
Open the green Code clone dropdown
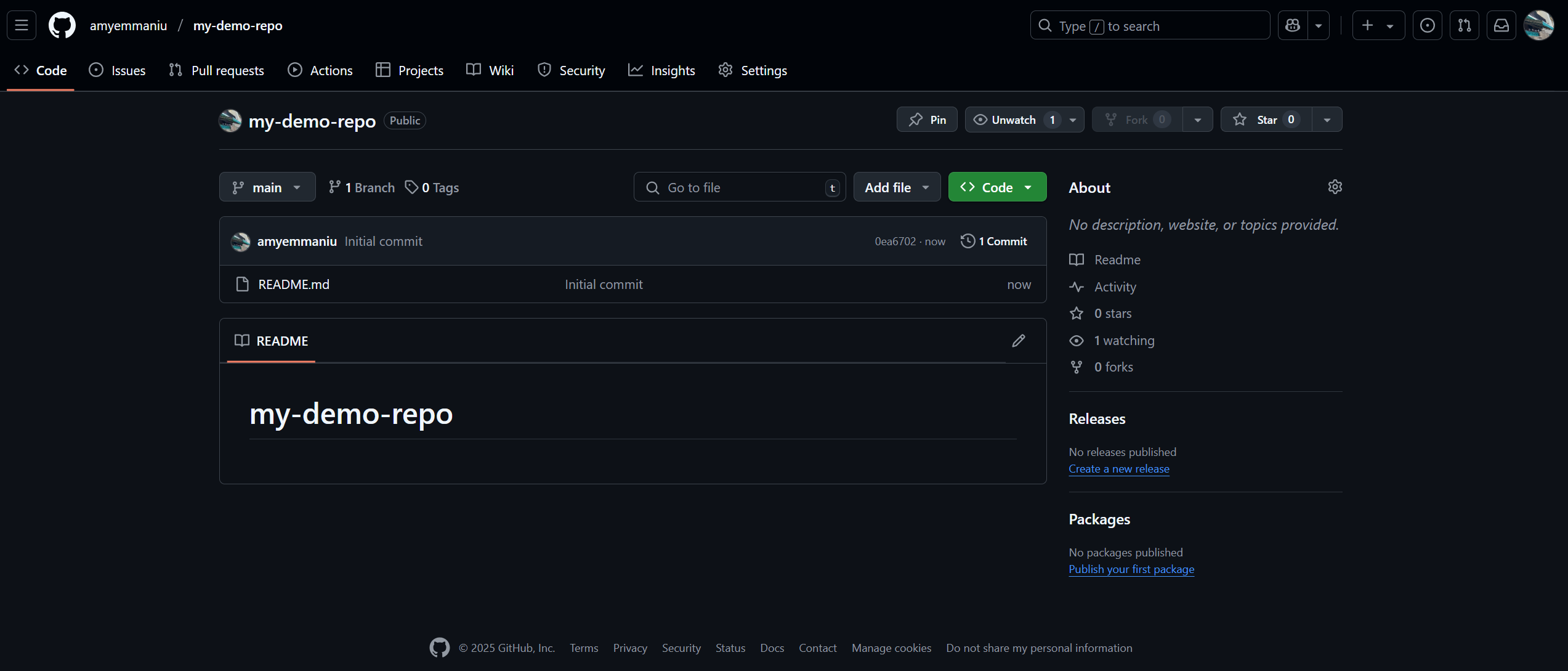[997, 187]
